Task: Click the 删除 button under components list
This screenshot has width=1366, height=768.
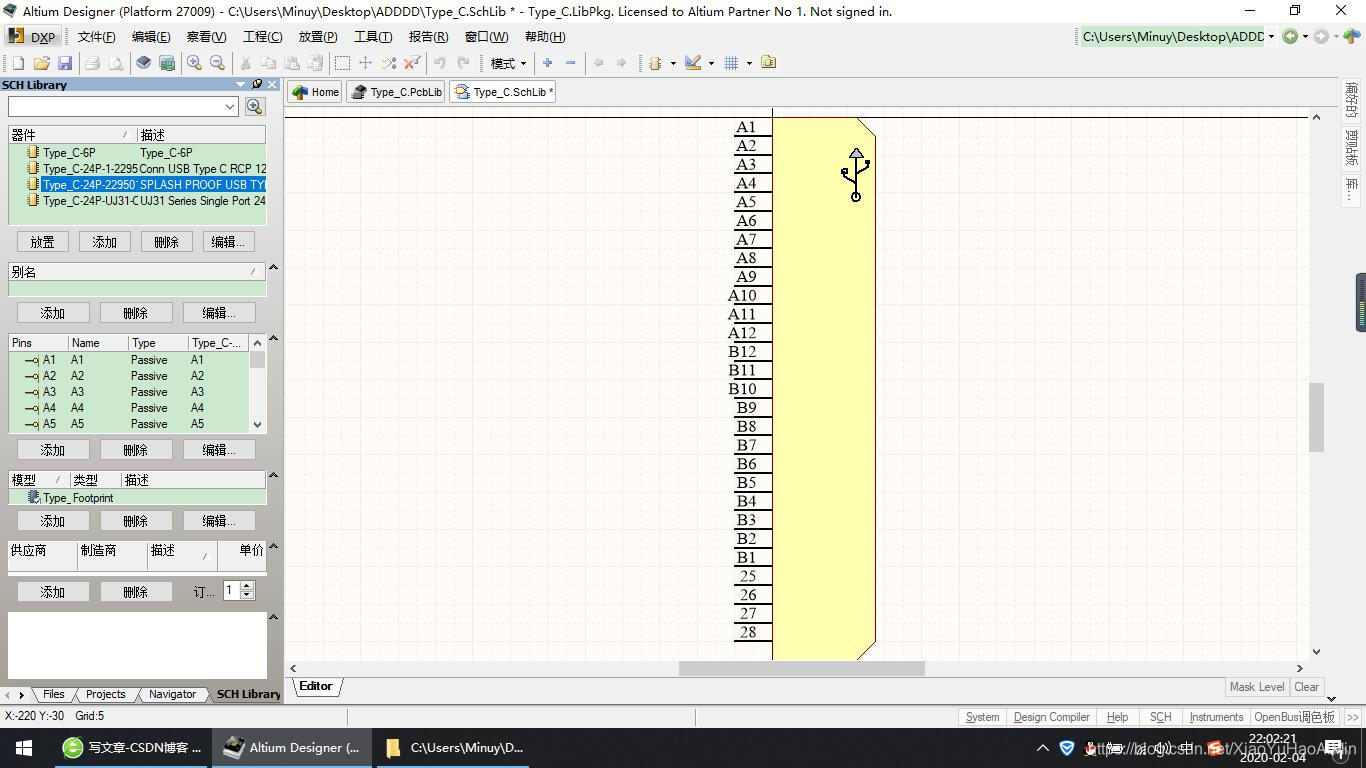Action: pyautogui.click(x=166, y=242)
